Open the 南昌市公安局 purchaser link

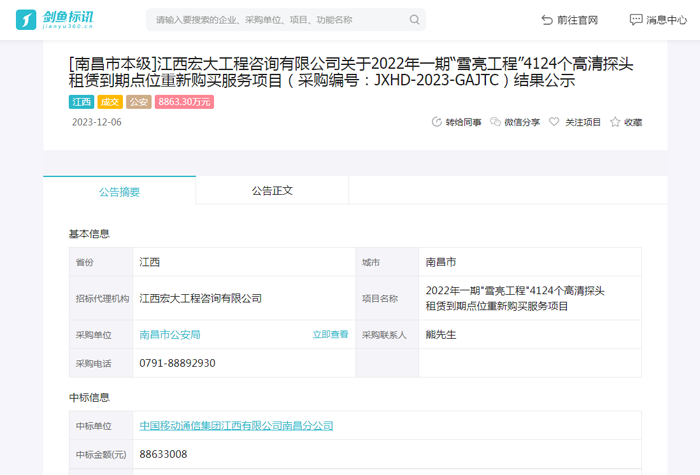pos(170,334)
